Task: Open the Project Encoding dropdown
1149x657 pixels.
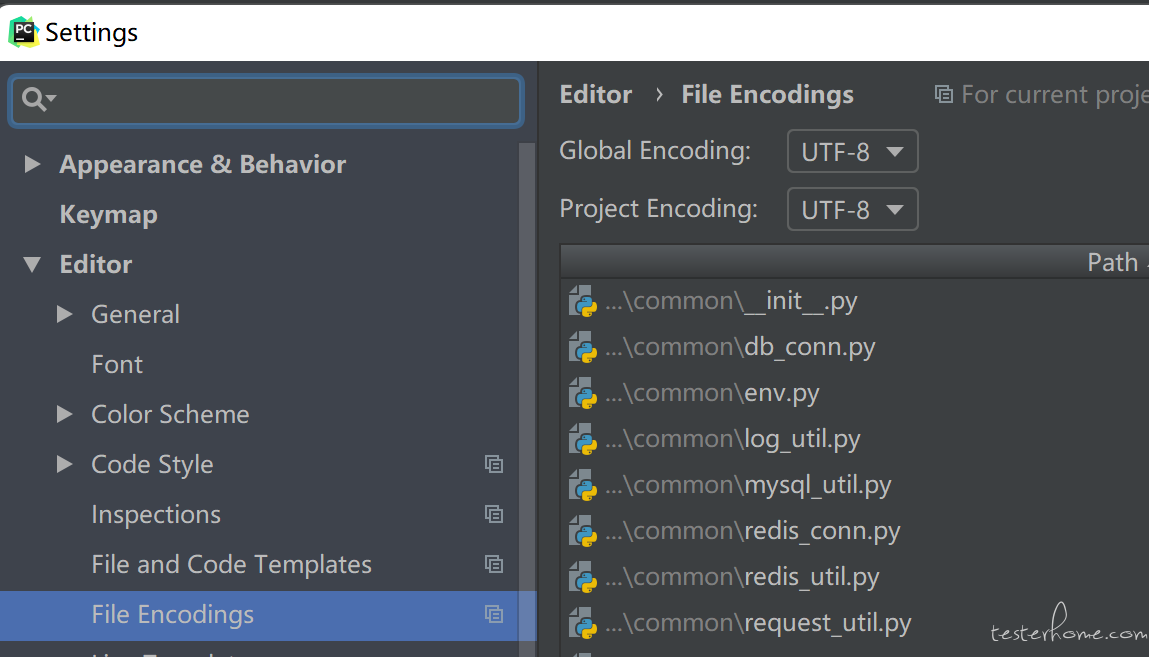Action: [x=852, y=209]
